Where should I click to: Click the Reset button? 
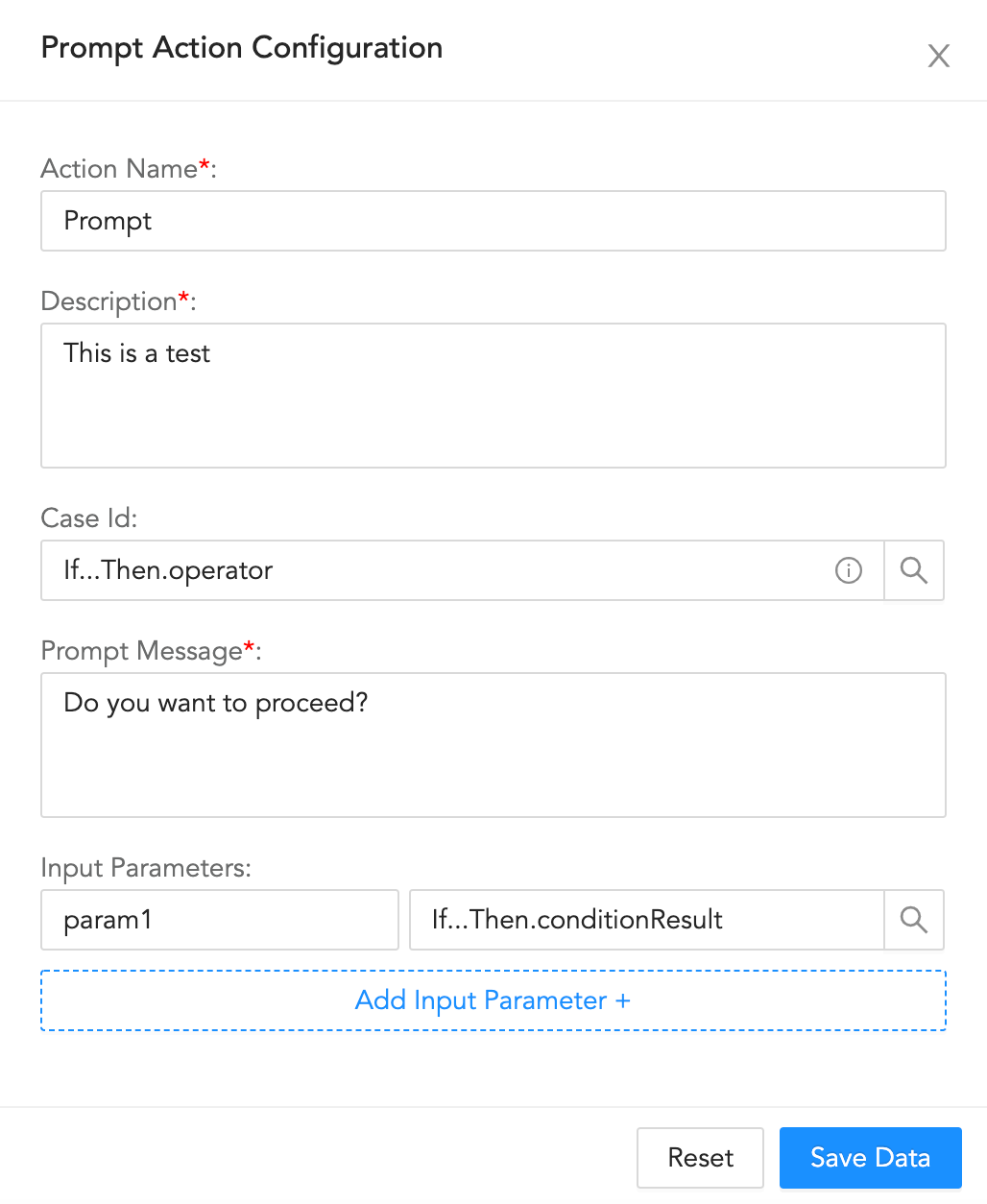pos(700,1158)
